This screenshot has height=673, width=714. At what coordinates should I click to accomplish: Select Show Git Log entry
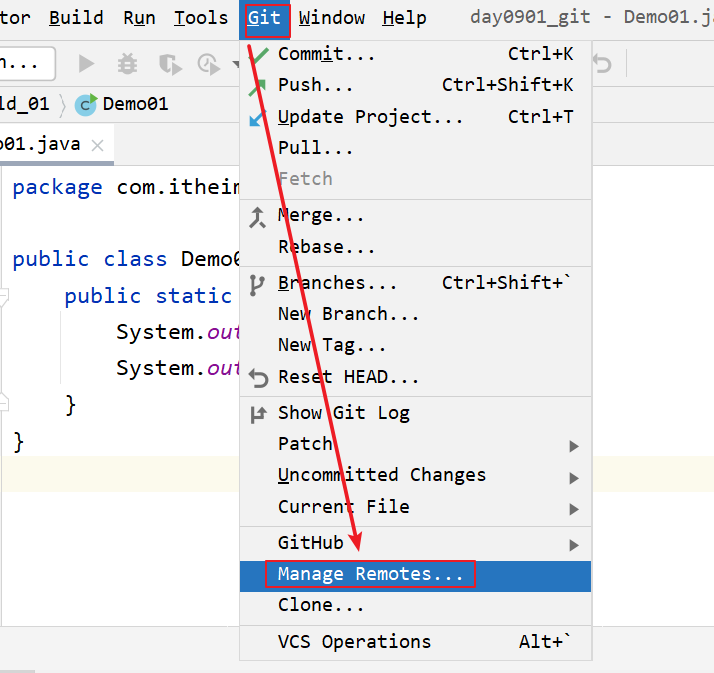[x=343, y=413]
